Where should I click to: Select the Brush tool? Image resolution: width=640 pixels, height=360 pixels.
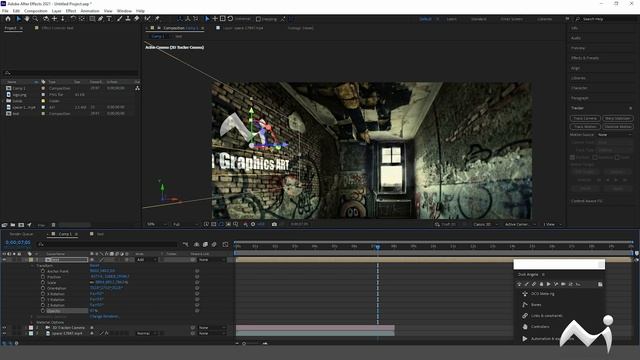coord(120,19)
